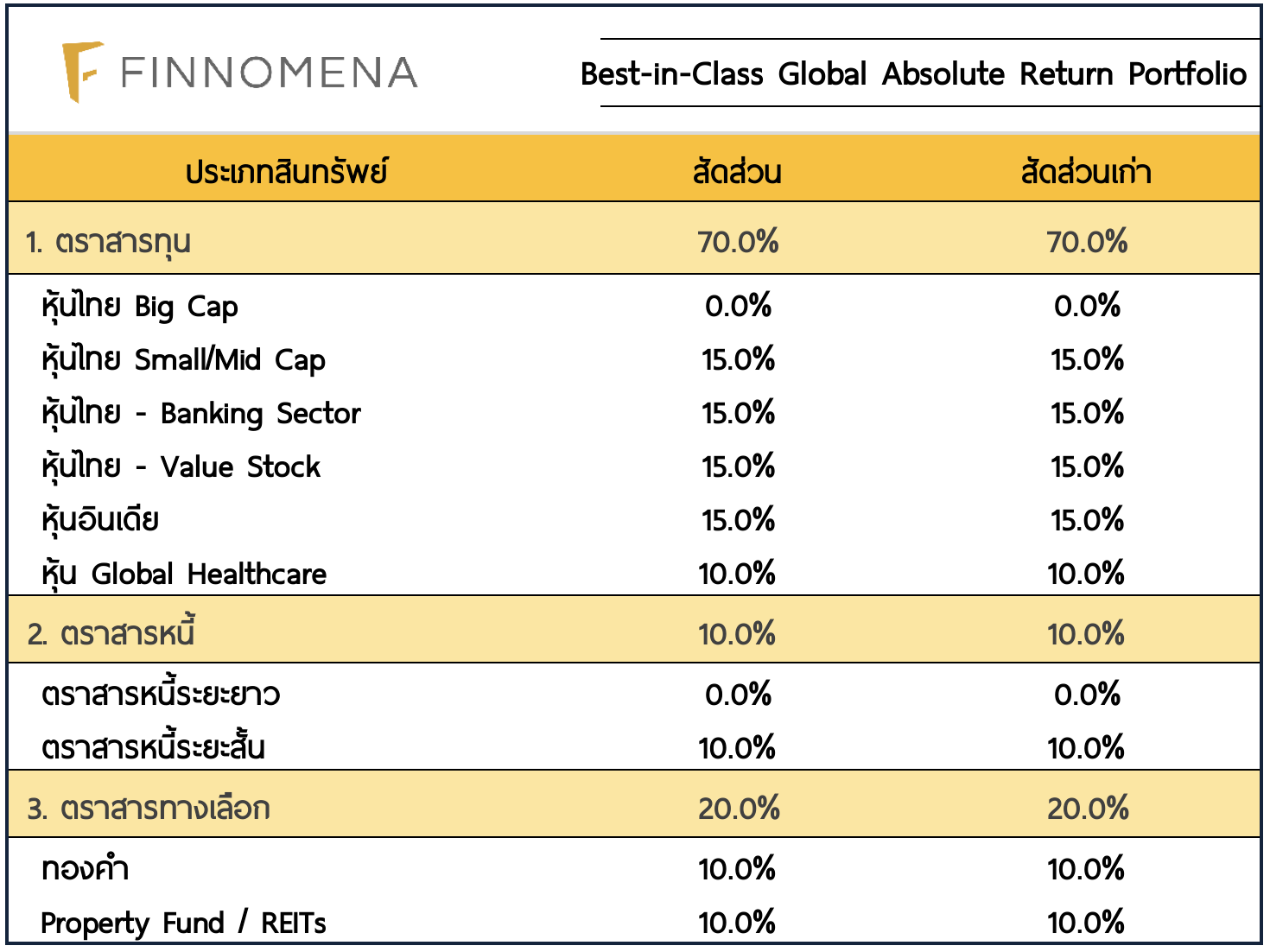The image size is (1270, 952).
Task: Click the FINNOMENA brand name text
Action: pyautogui.click(x=269, y=73)
